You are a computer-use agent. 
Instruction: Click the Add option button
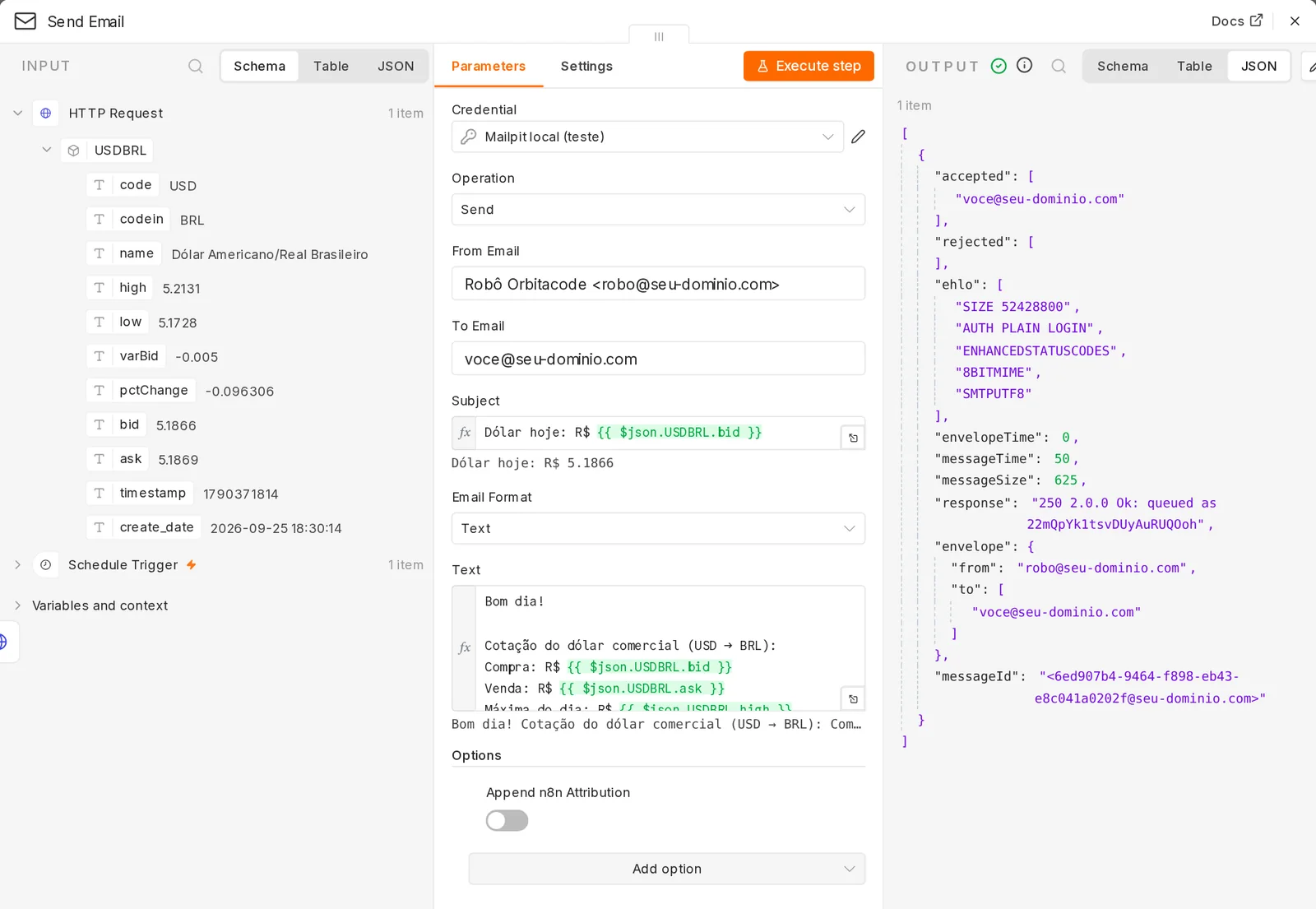pyautogui.click(x=667, y=869)
